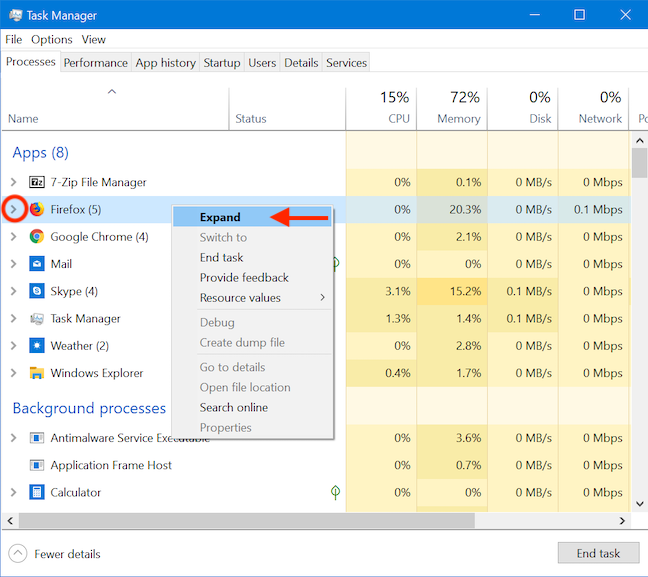This screenshot has height=577, width=648.
Task: Click the 7-Zip File Manager icon
Action: tap(37, 182)
